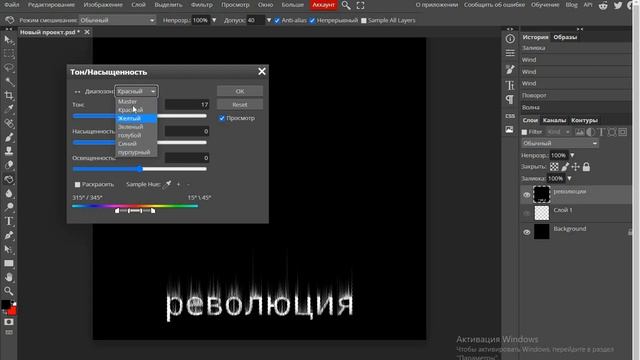Show the Слой 1 layer
Screen dimensions: 640x360
527,213
